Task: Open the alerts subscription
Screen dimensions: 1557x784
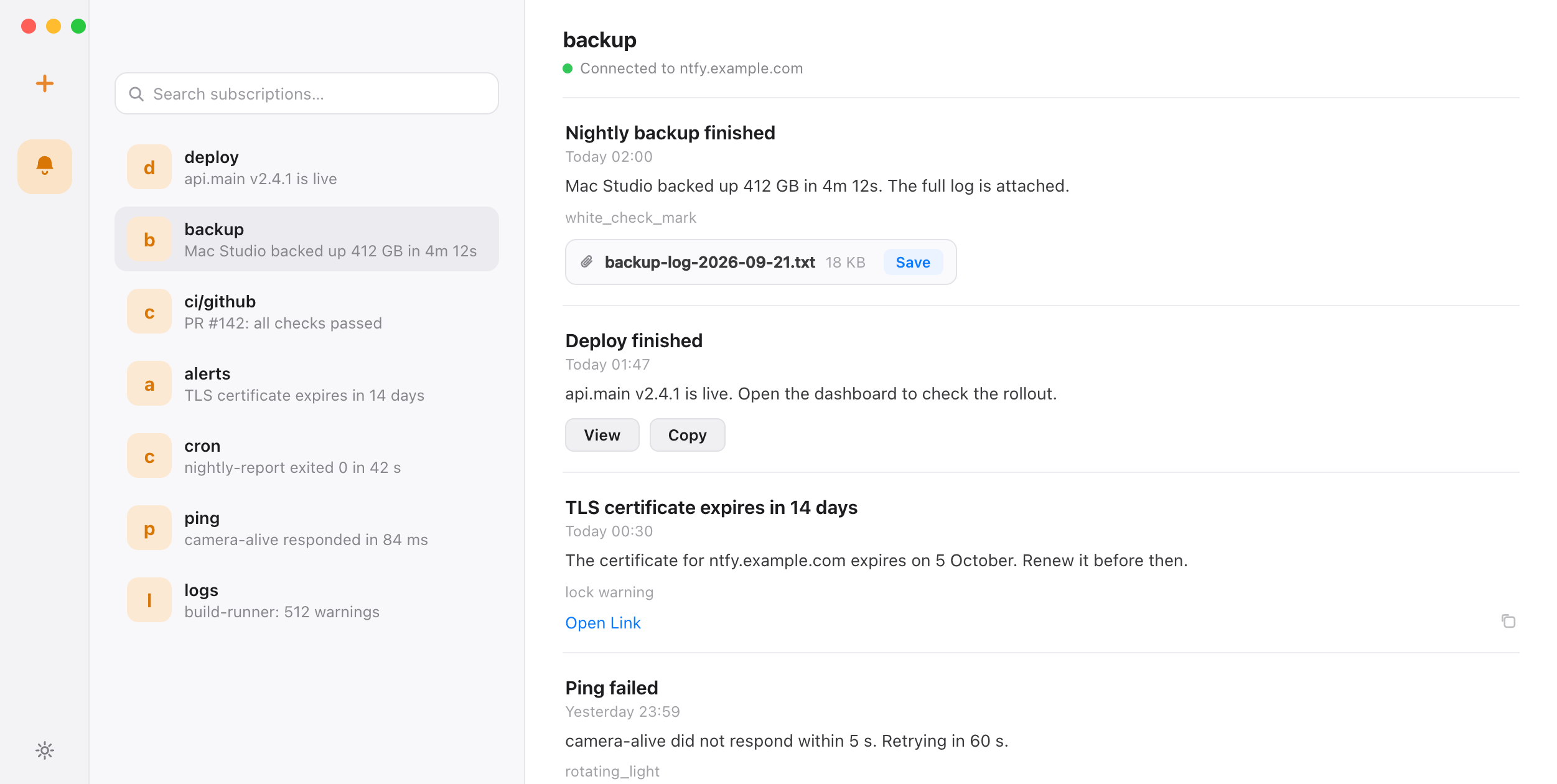Action: [x=307, y=383]
